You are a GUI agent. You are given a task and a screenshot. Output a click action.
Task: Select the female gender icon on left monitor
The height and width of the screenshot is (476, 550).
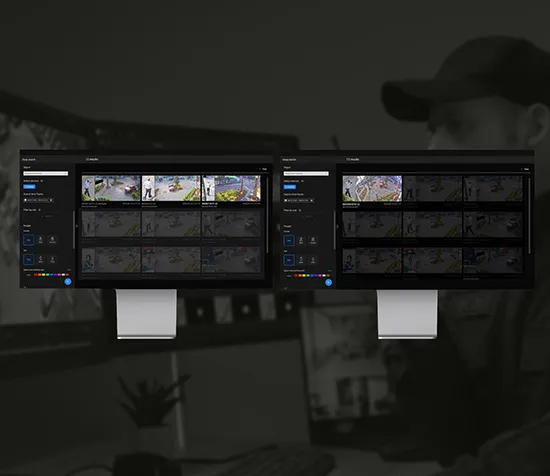pyautogui.click(x=52, y=240)
